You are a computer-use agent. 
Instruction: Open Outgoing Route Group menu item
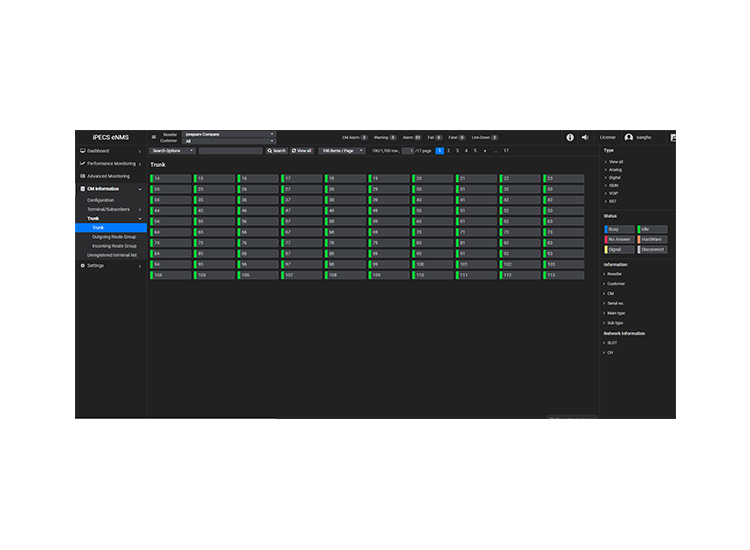[x=114, y=237]
